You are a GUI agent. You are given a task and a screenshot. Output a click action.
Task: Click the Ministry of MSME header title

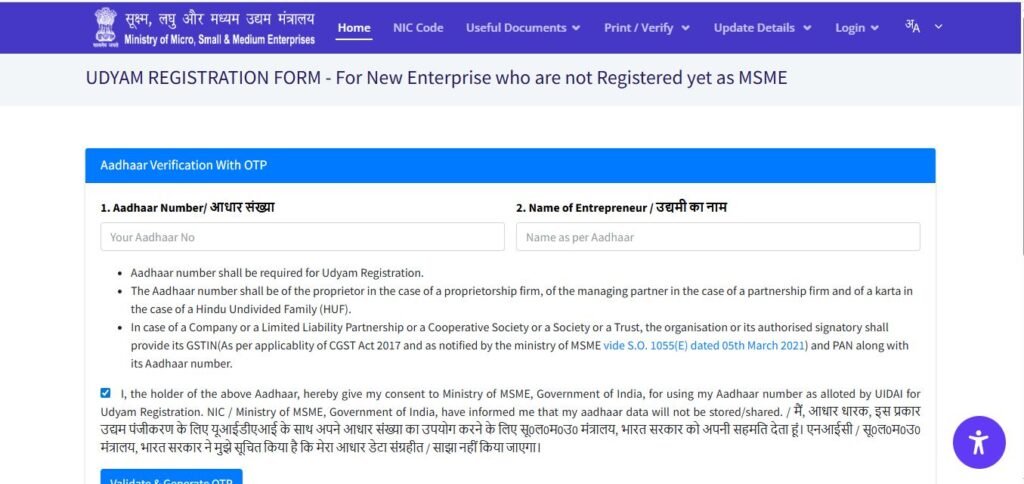219,28
